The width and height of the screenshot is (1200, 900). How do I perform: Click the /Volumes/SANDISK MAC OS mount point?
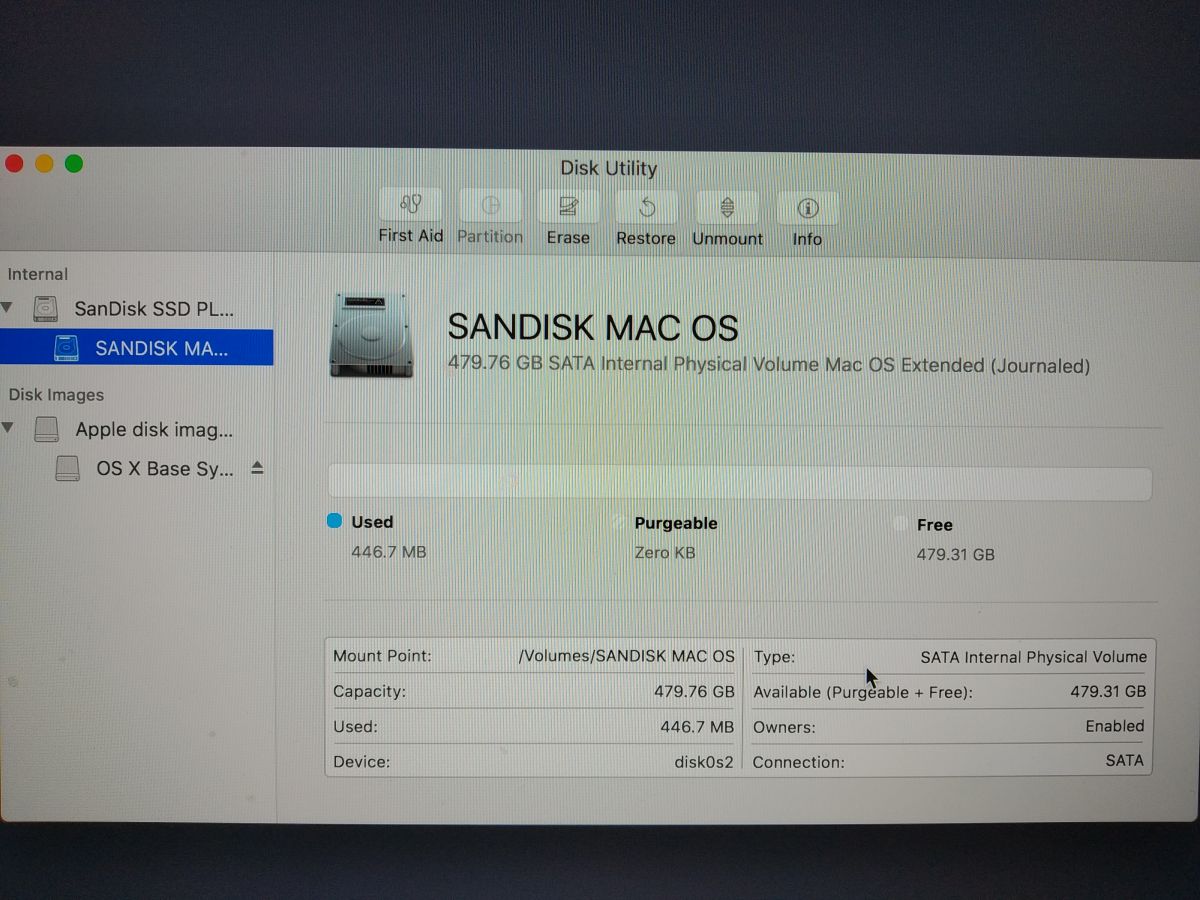(626, 657)
